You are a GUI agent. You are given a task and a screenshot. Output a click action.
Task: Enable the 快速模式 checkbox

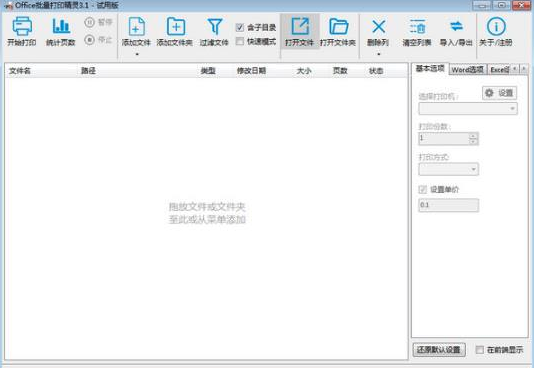(x=240, y=41)
